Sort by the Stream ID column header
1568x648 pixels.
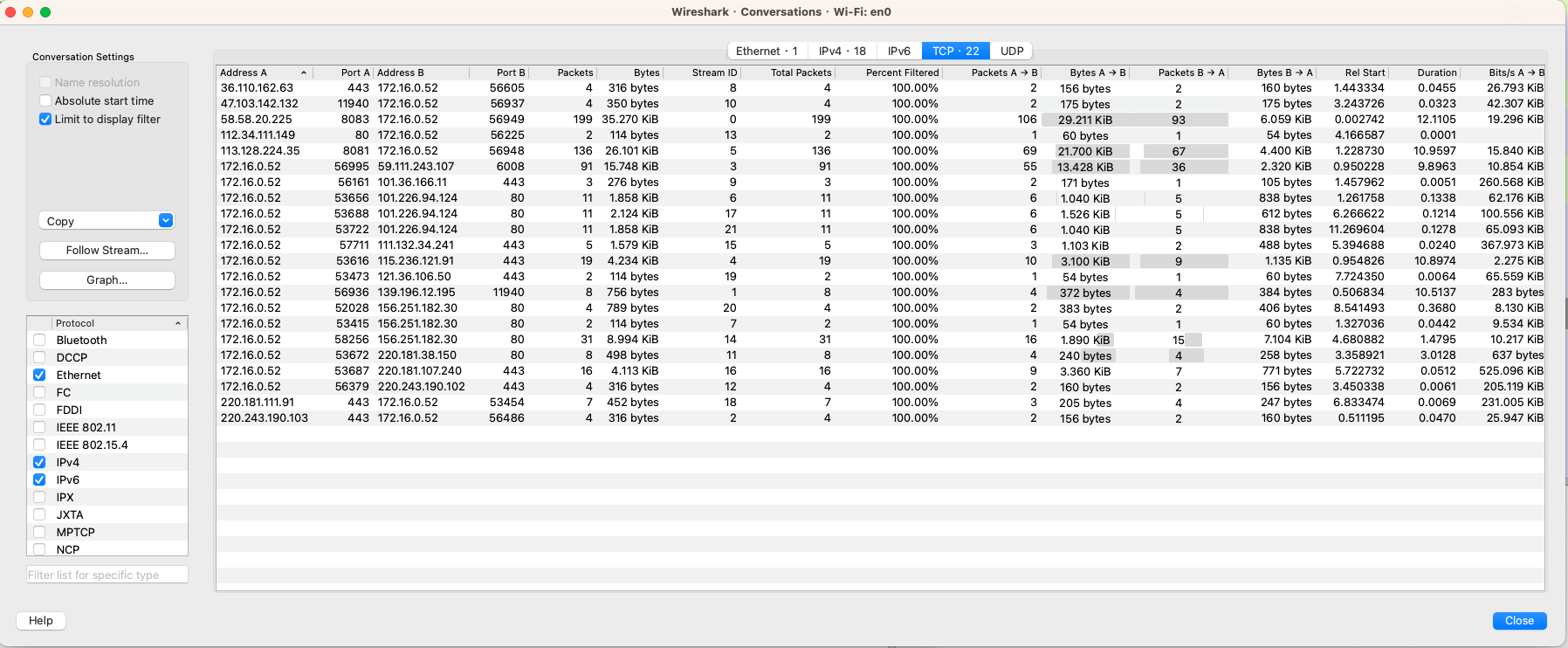(702, 72)
